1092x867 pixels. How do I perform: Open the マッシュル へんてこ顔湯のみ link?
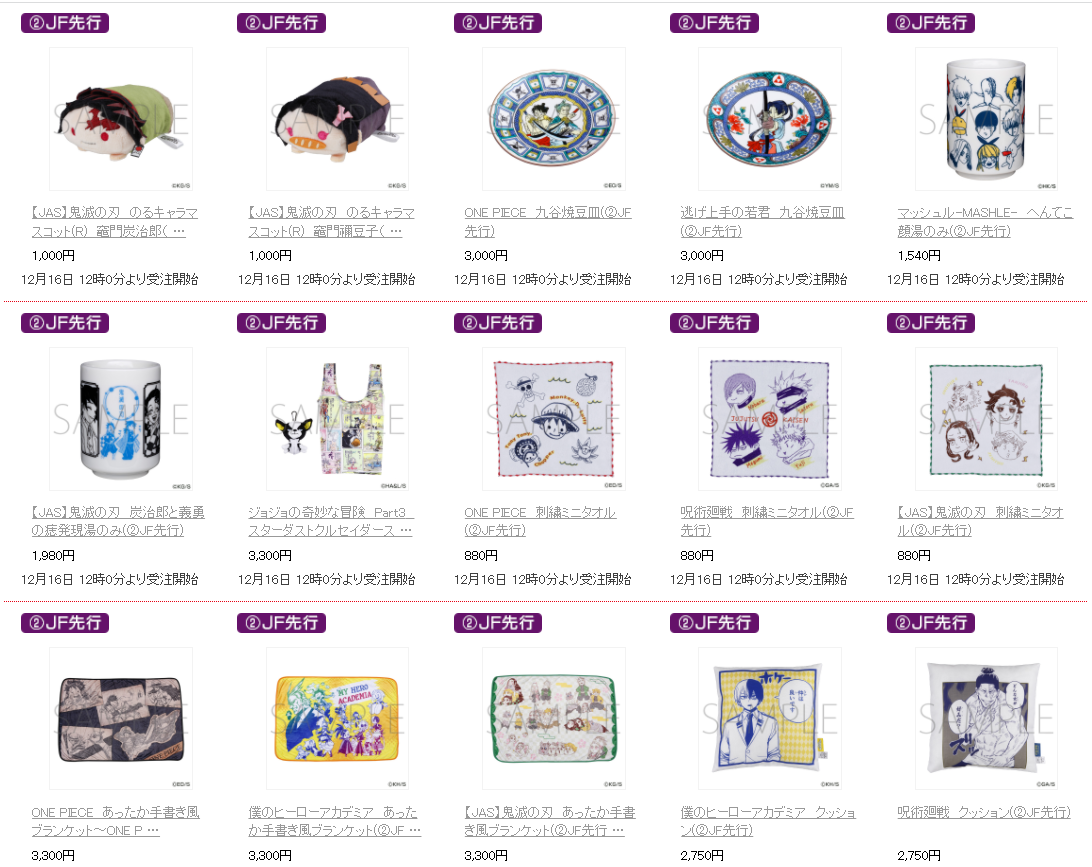tap(985, 221)
